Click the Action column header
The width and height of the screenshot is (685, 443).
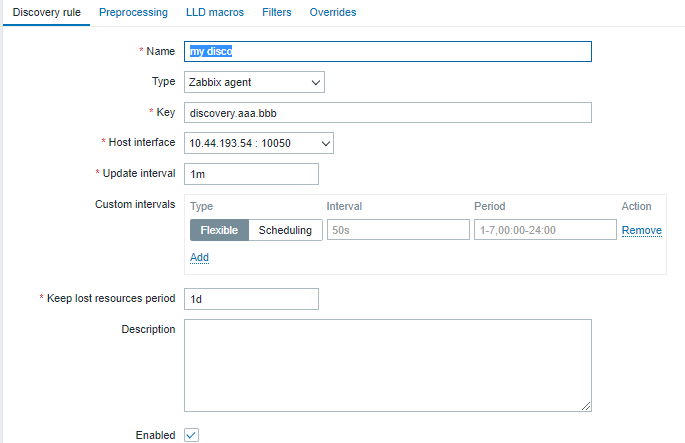pyautogui.click(x=637, y=206)
